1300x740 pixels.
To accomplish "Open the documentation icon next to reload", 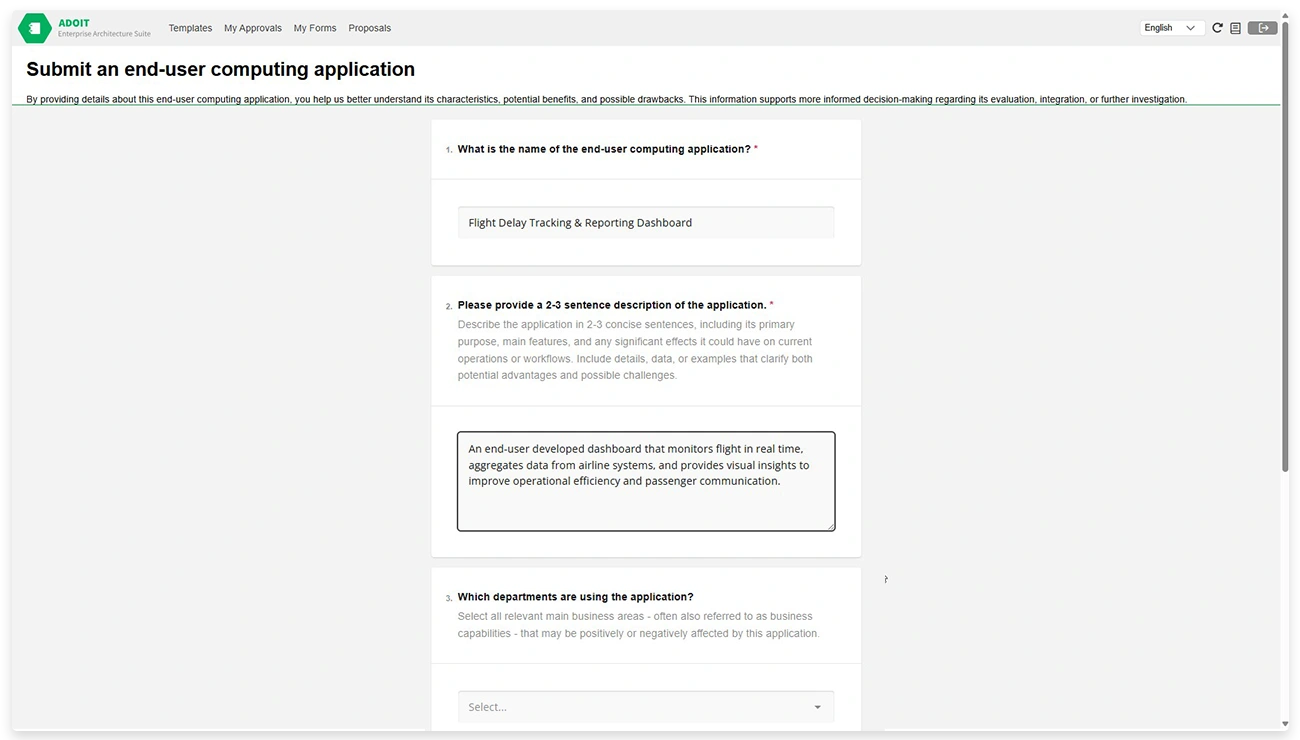I will [x=1237, y=28].
